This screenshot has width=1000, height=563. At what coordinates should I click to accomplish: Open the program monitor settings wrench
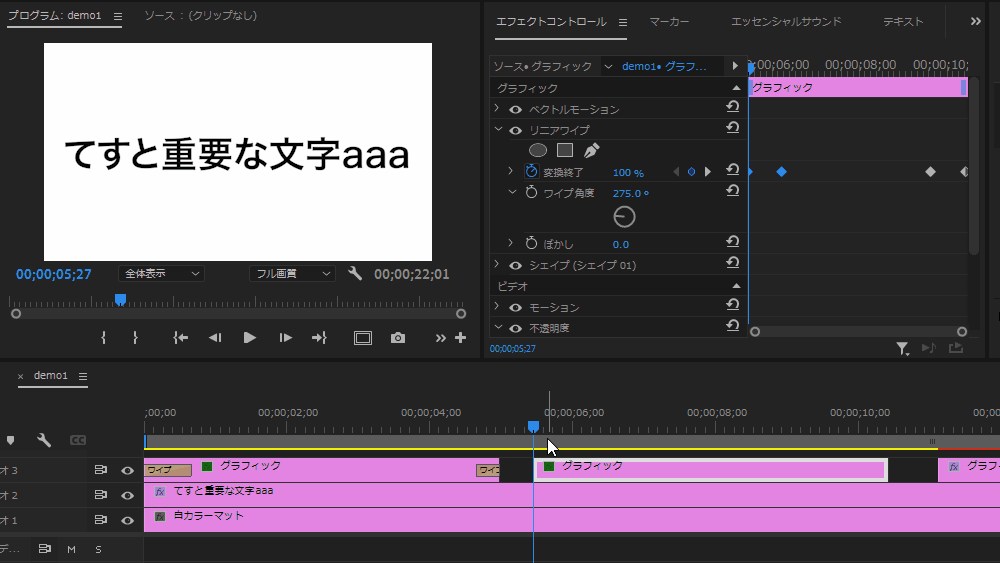point(355,274)
